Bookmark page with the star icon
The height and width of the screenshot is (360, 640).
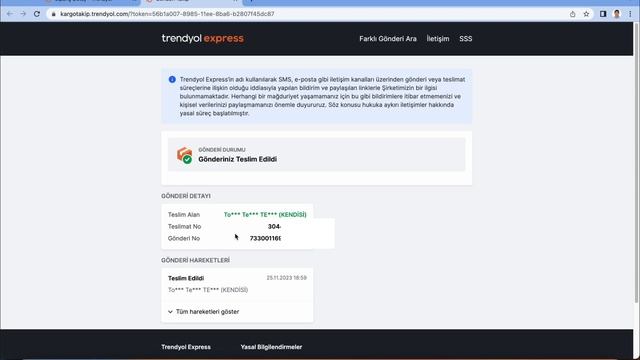pyautogui.click(x=586, y=14)
